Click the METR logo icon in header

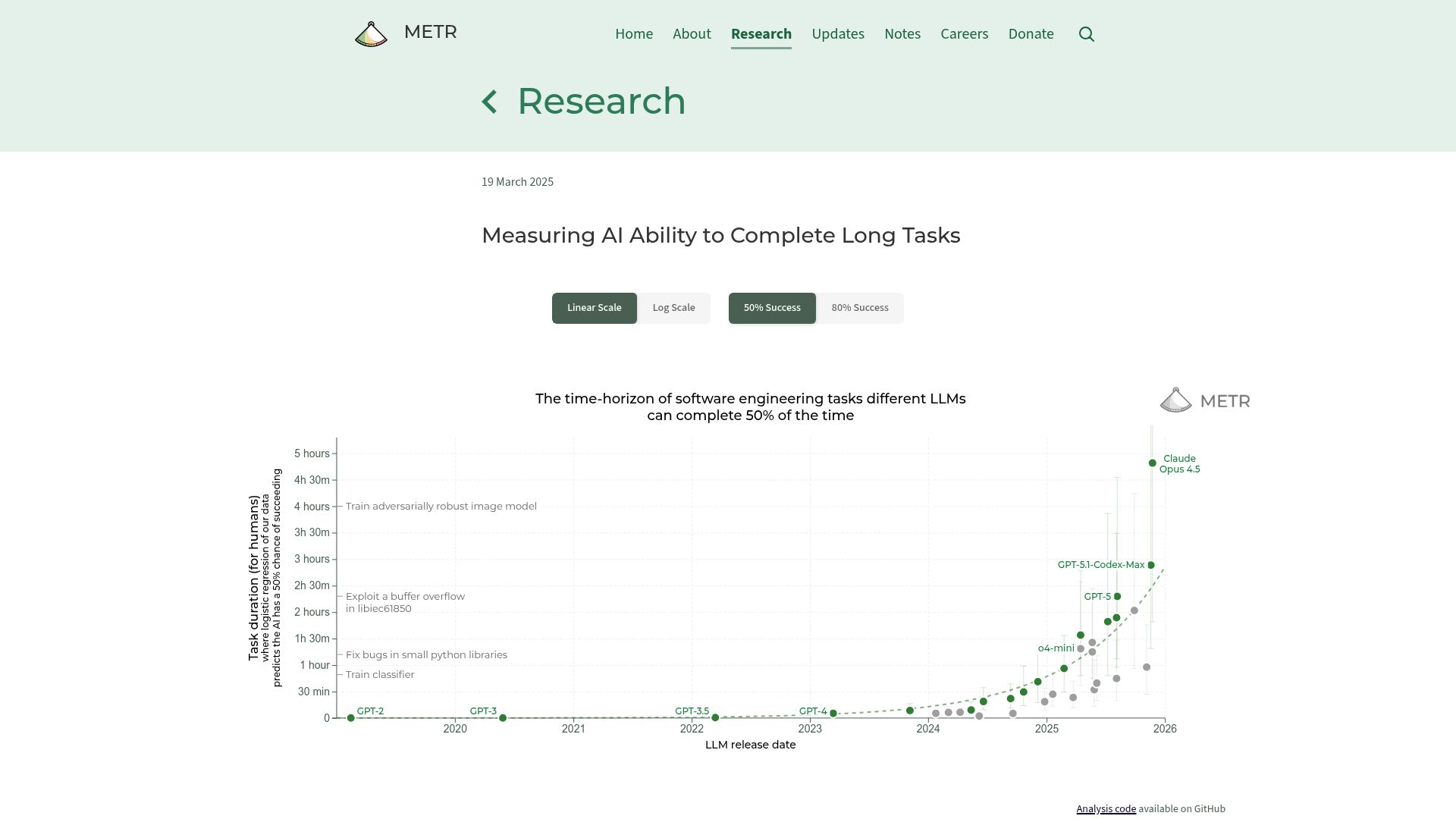(x=371, y=34)
